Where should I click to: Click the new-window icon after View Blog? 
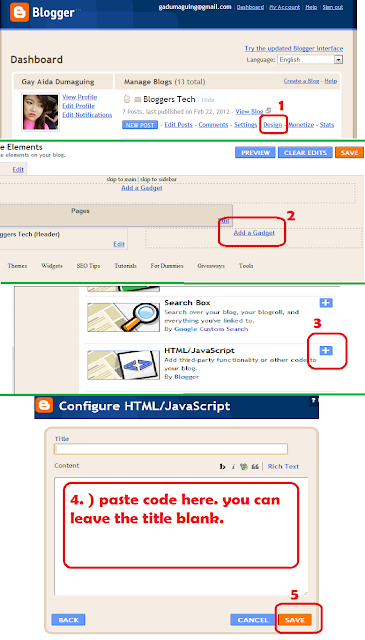268,111
